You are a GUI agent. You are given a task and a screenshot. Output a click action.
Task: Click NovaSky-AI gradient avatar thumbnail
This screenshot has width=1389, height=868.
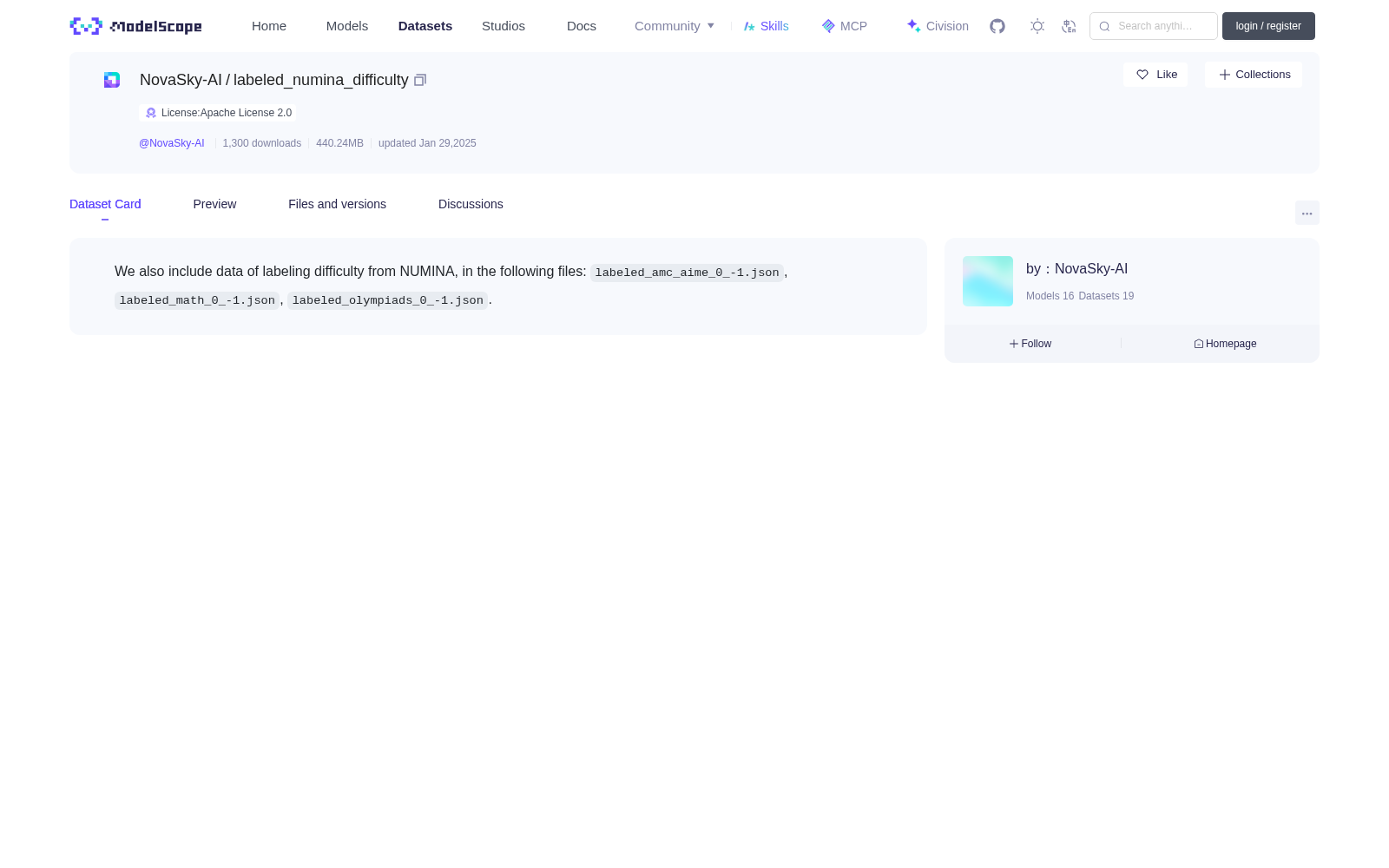pos(988,281)
